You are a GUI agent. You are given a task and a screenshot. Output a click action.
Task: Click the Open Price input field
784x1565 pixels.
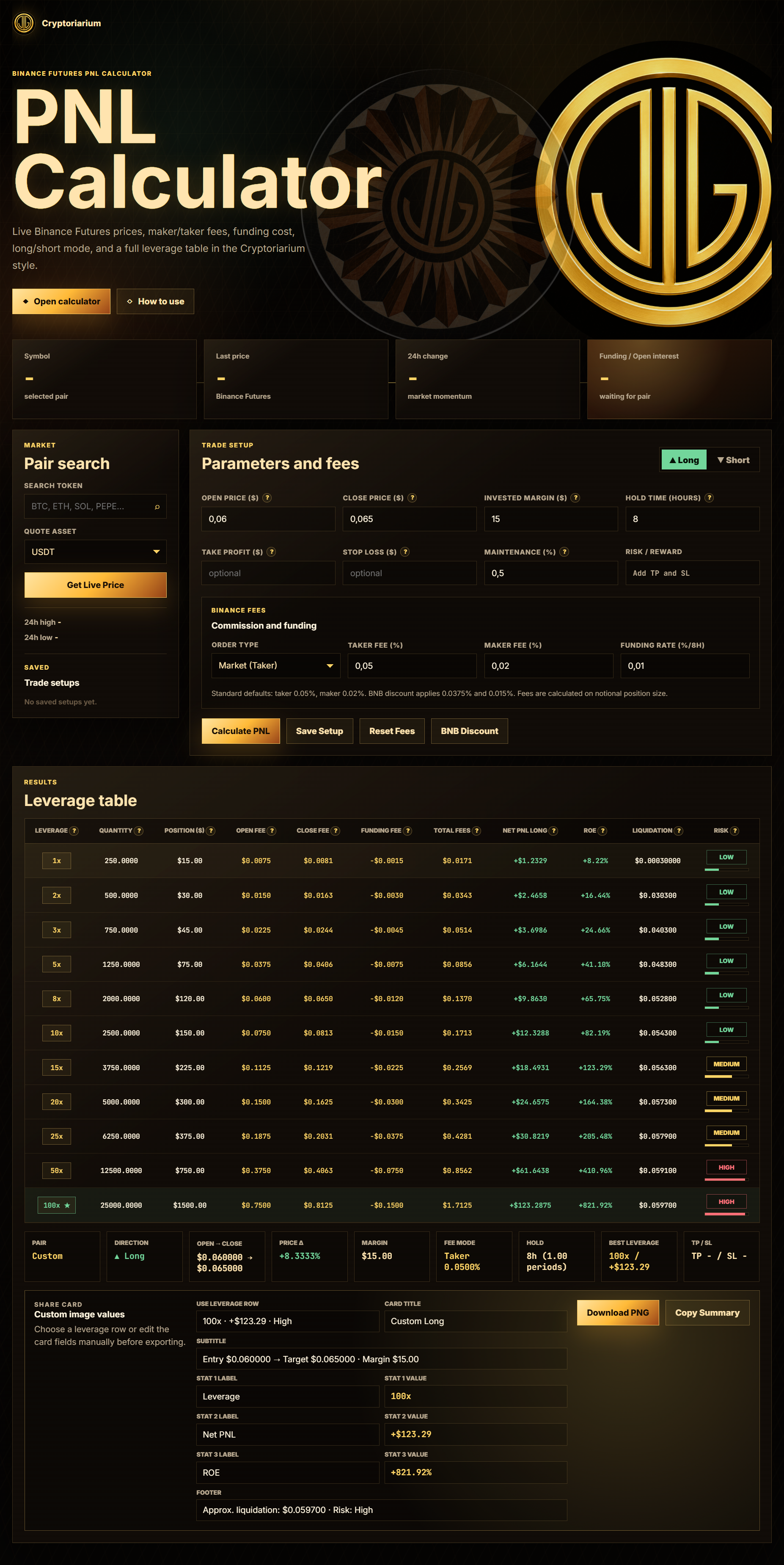pyautogui.click(x=268, y=519)
